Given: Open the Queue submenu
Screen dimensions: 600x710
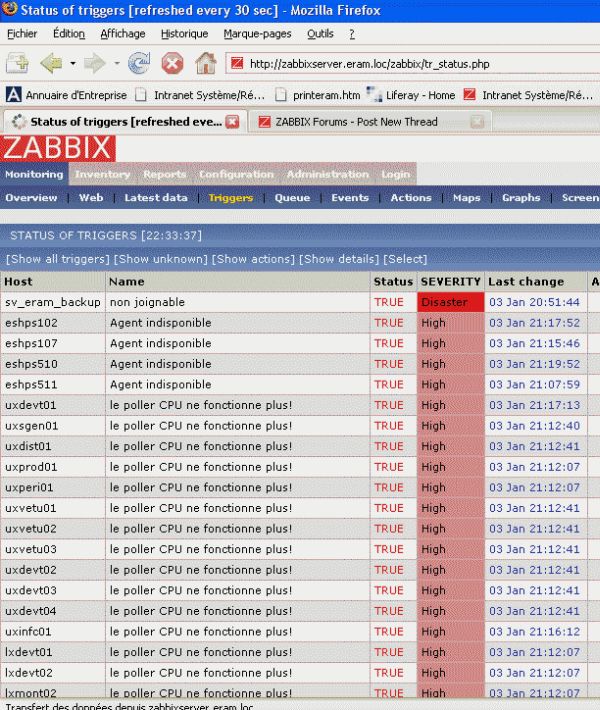Looking at the screenshot, I should coord(293,198).
